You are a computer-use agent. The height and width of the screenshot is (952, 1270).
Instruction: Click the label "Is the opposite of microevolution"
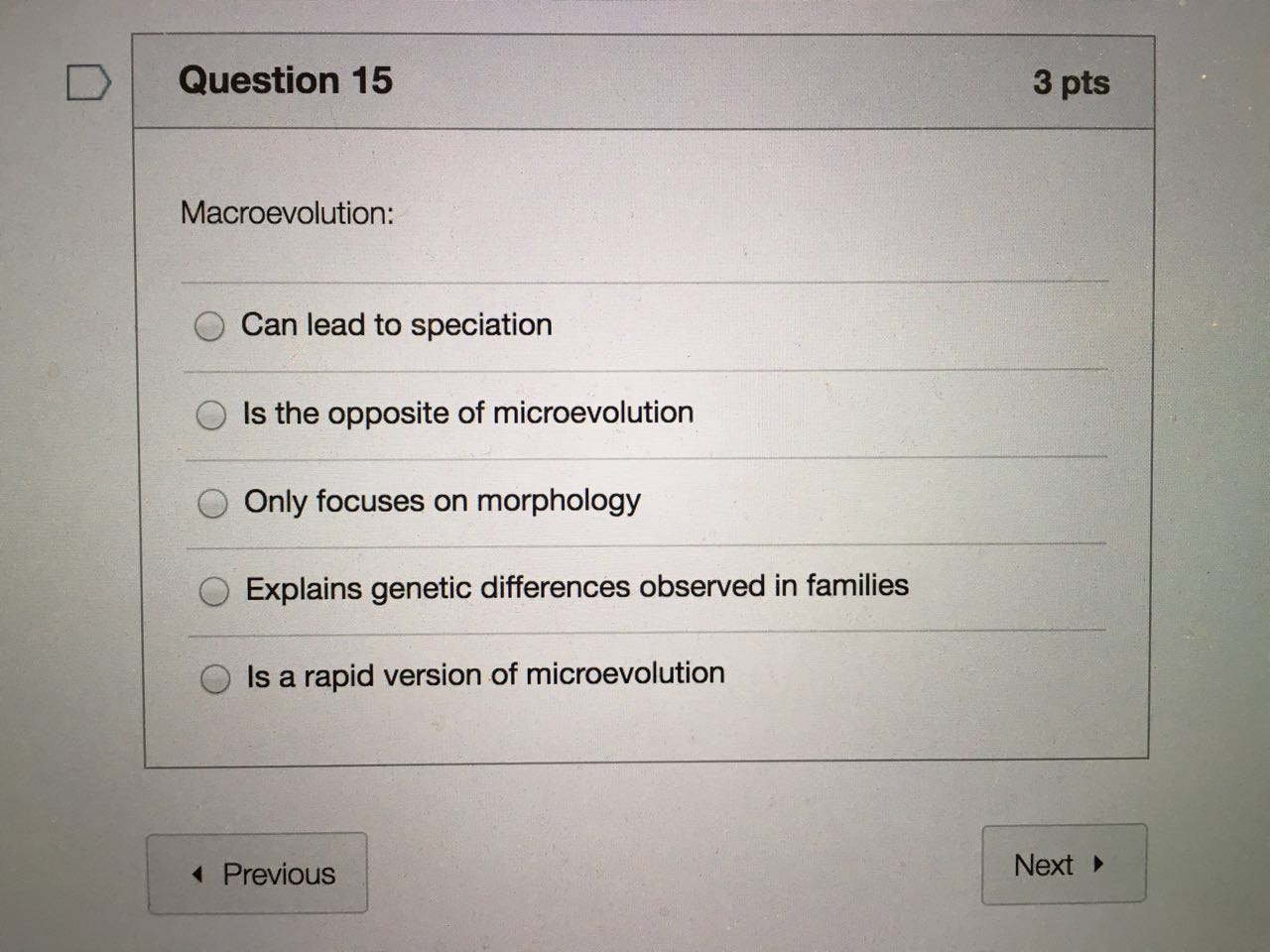click(x=467, y=413)
